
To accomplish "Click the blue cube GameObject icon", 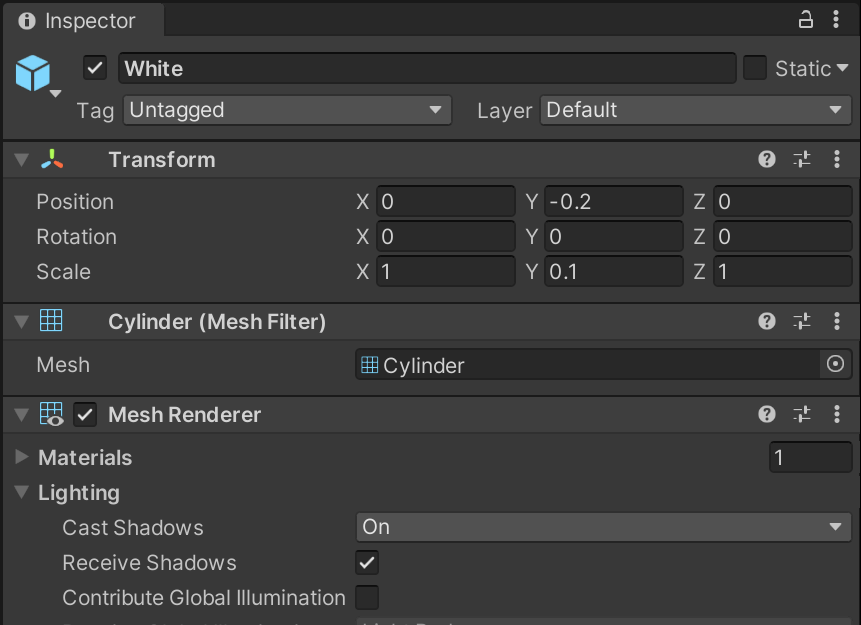I will click(33, 73).
